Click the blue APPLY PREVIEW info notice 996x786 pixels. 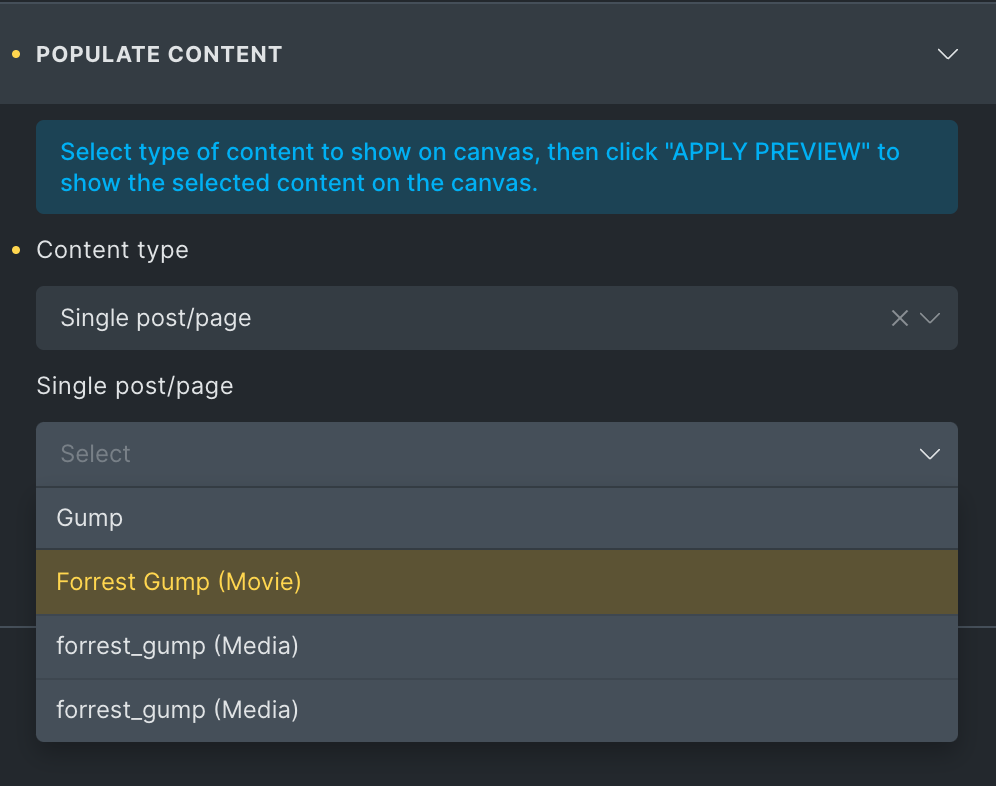497,167
